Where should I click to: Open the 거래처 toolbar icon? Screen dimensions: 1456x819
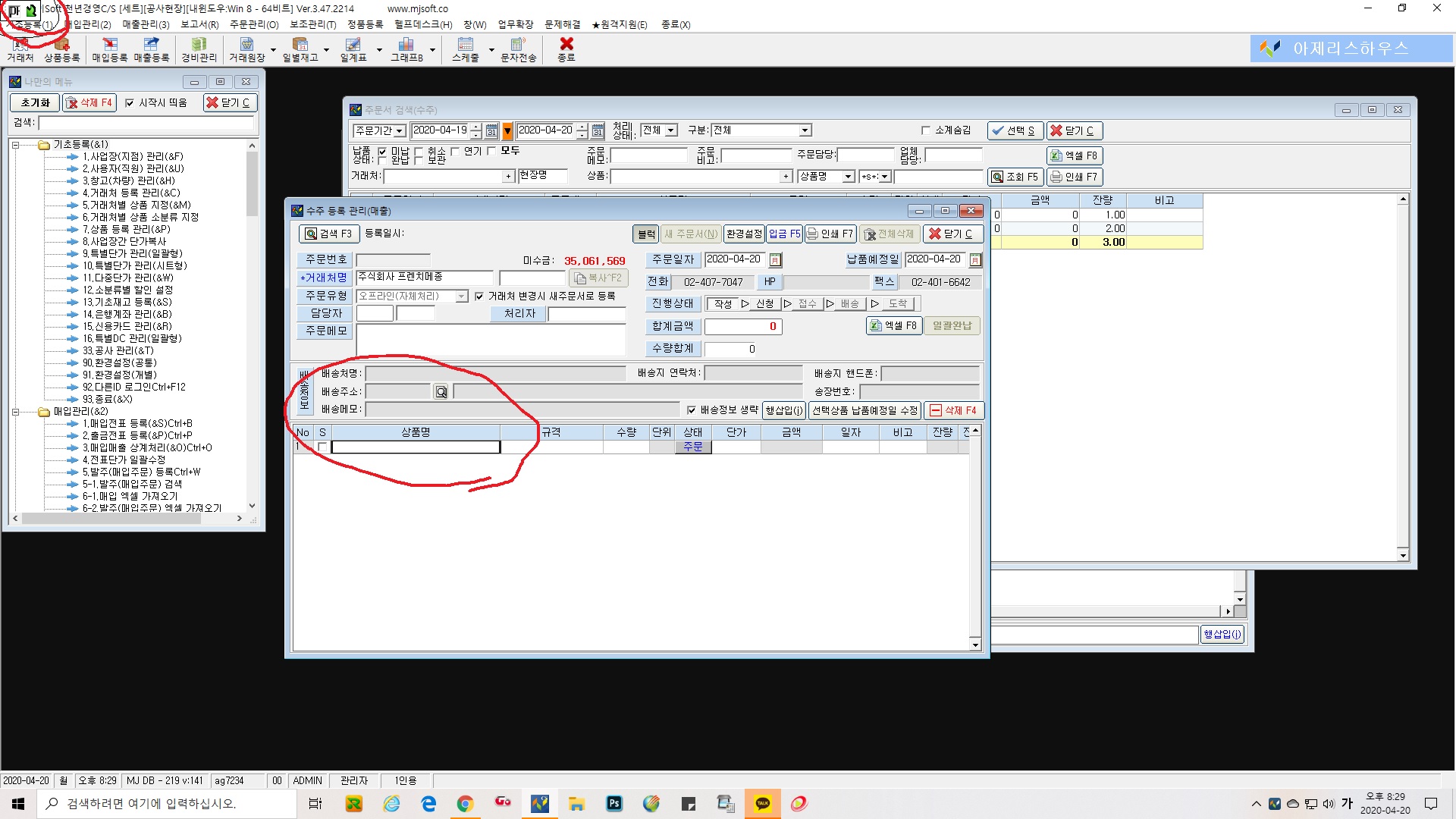pyautogui.click(x=20, y=49)
